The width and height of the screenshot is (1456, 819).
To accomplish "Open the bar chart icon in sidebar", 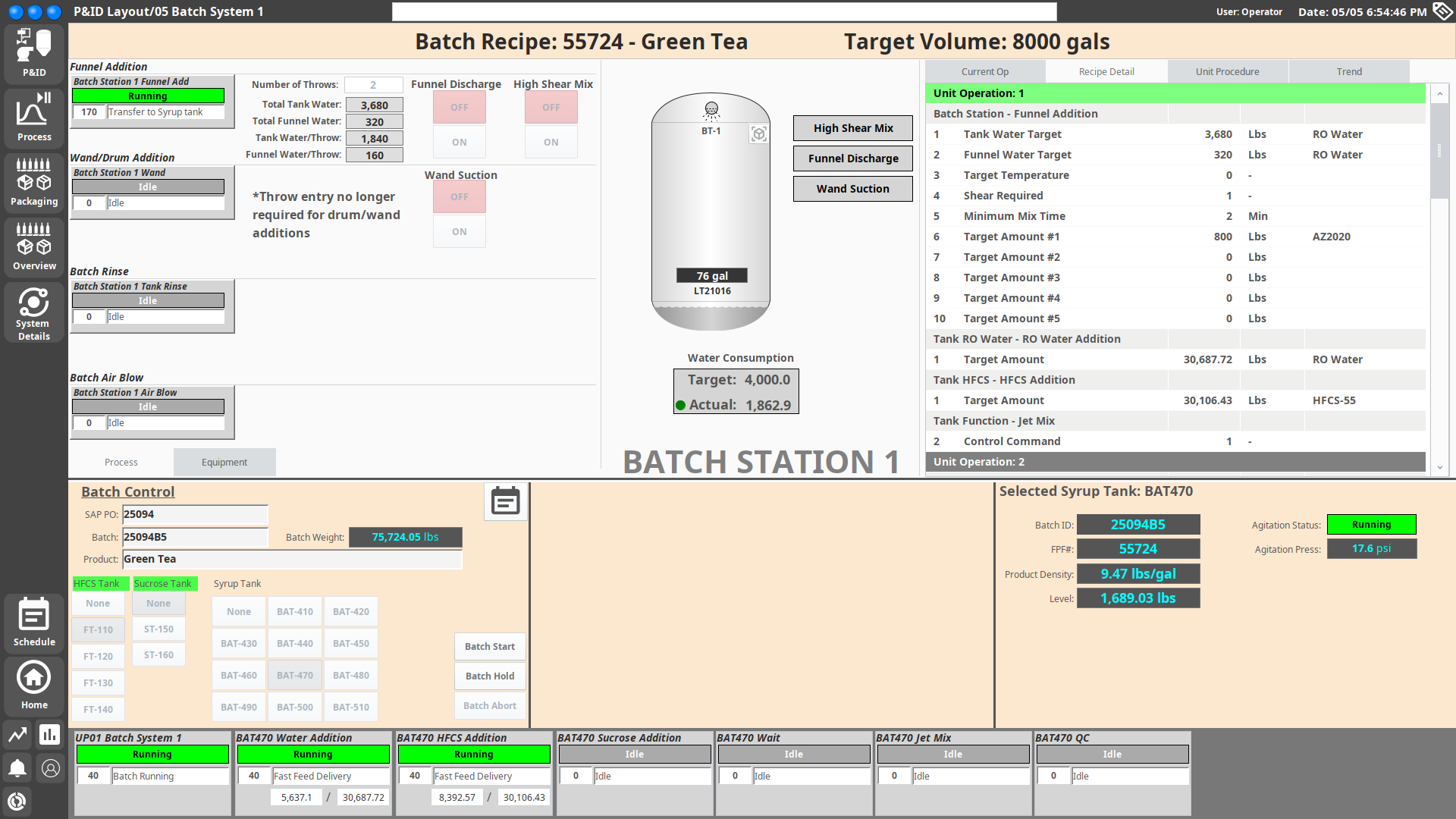I will tap(50, 734).
